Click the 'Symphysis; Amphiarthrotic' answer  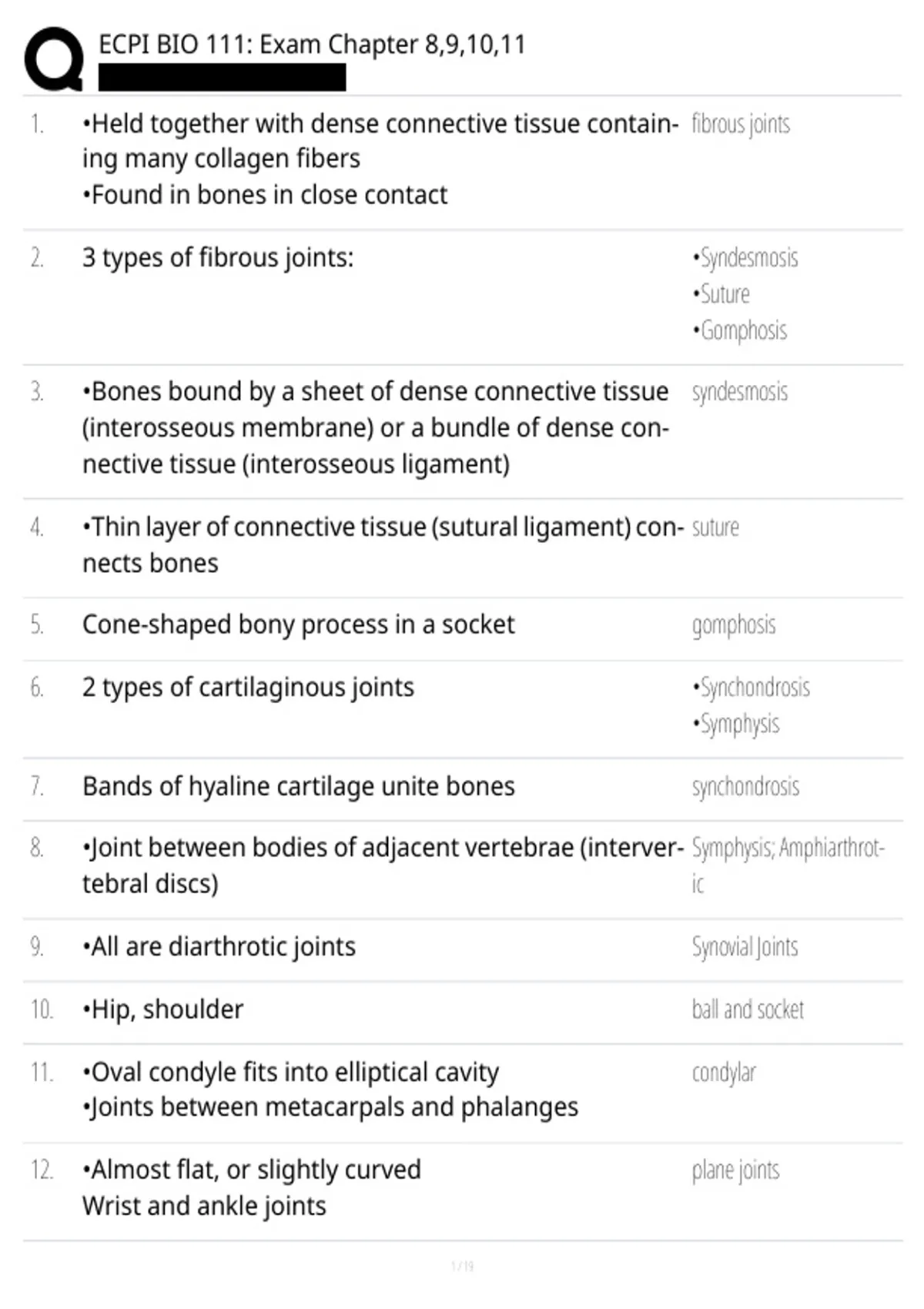tap(788, 865)
